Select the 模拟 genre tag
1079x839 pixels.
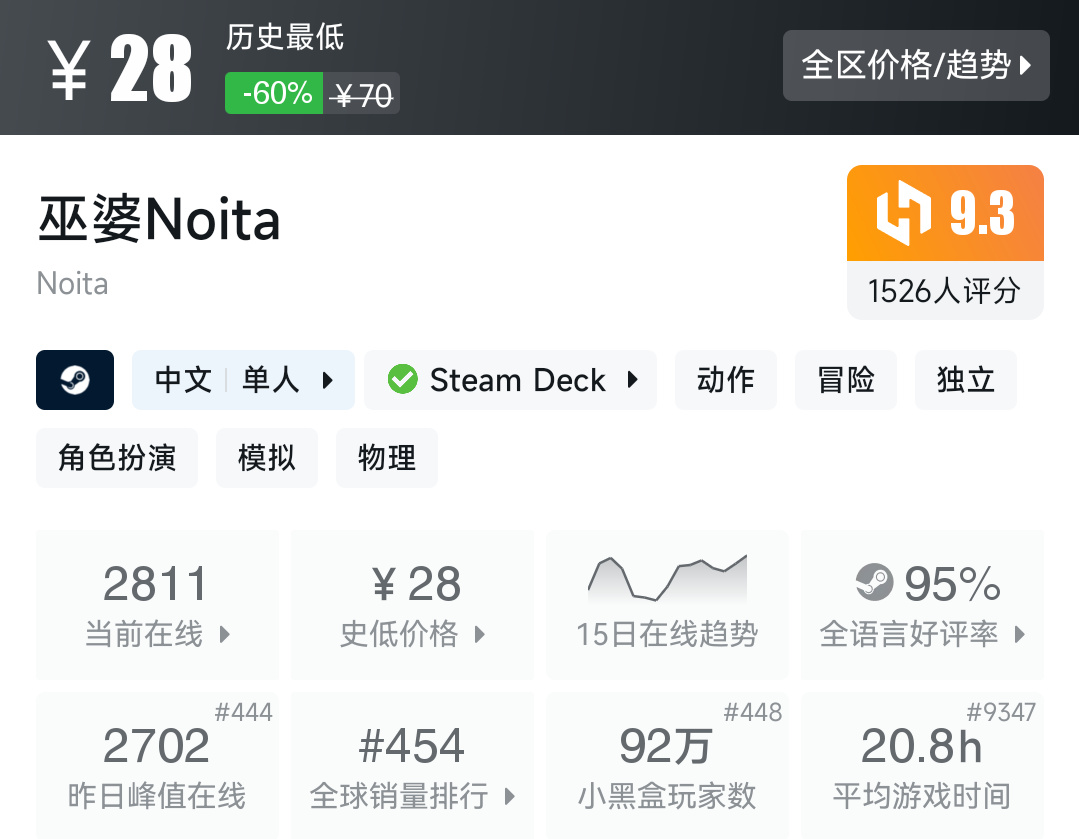(267, 458)
